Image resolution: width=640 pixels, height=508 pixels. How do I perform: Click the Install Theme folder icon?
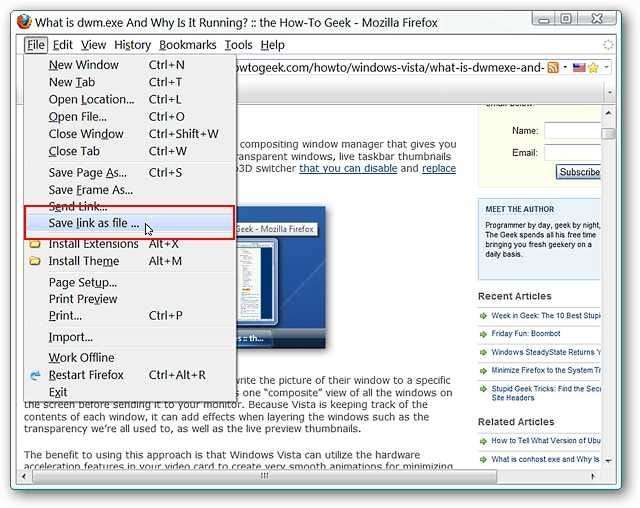pos(35,261)
